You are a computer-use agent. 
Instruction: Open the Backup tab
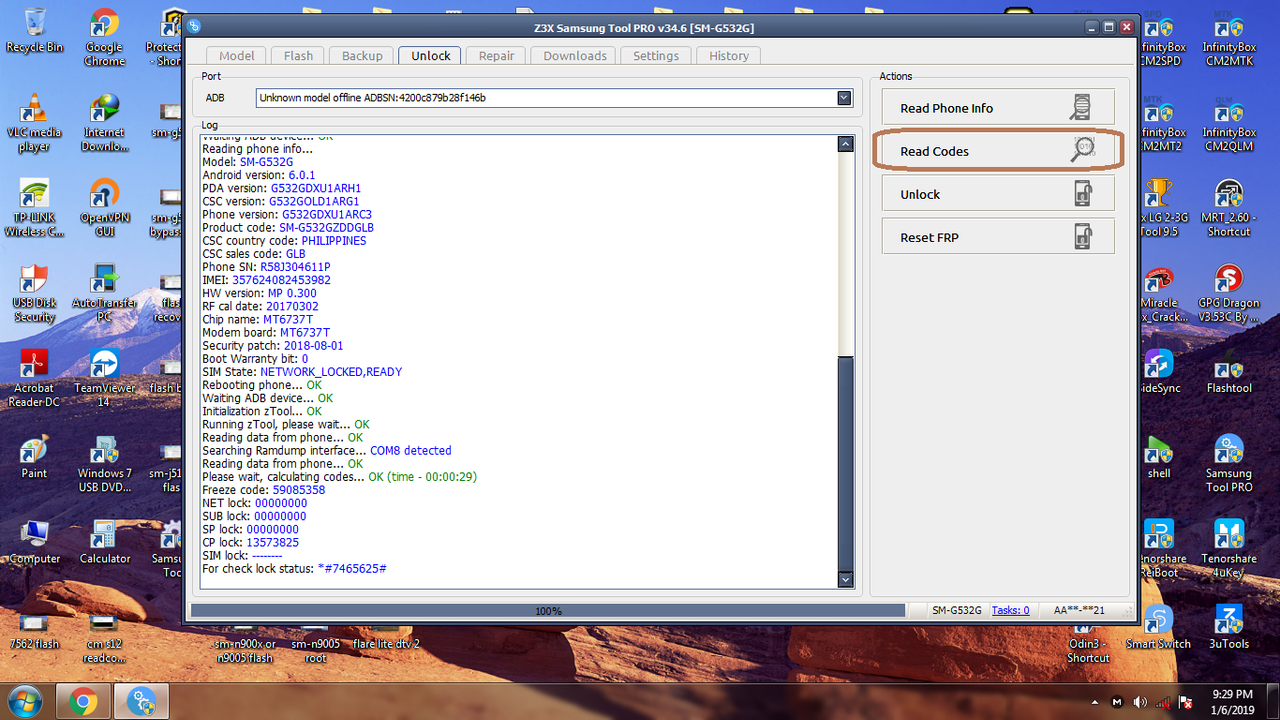(362, 56)
